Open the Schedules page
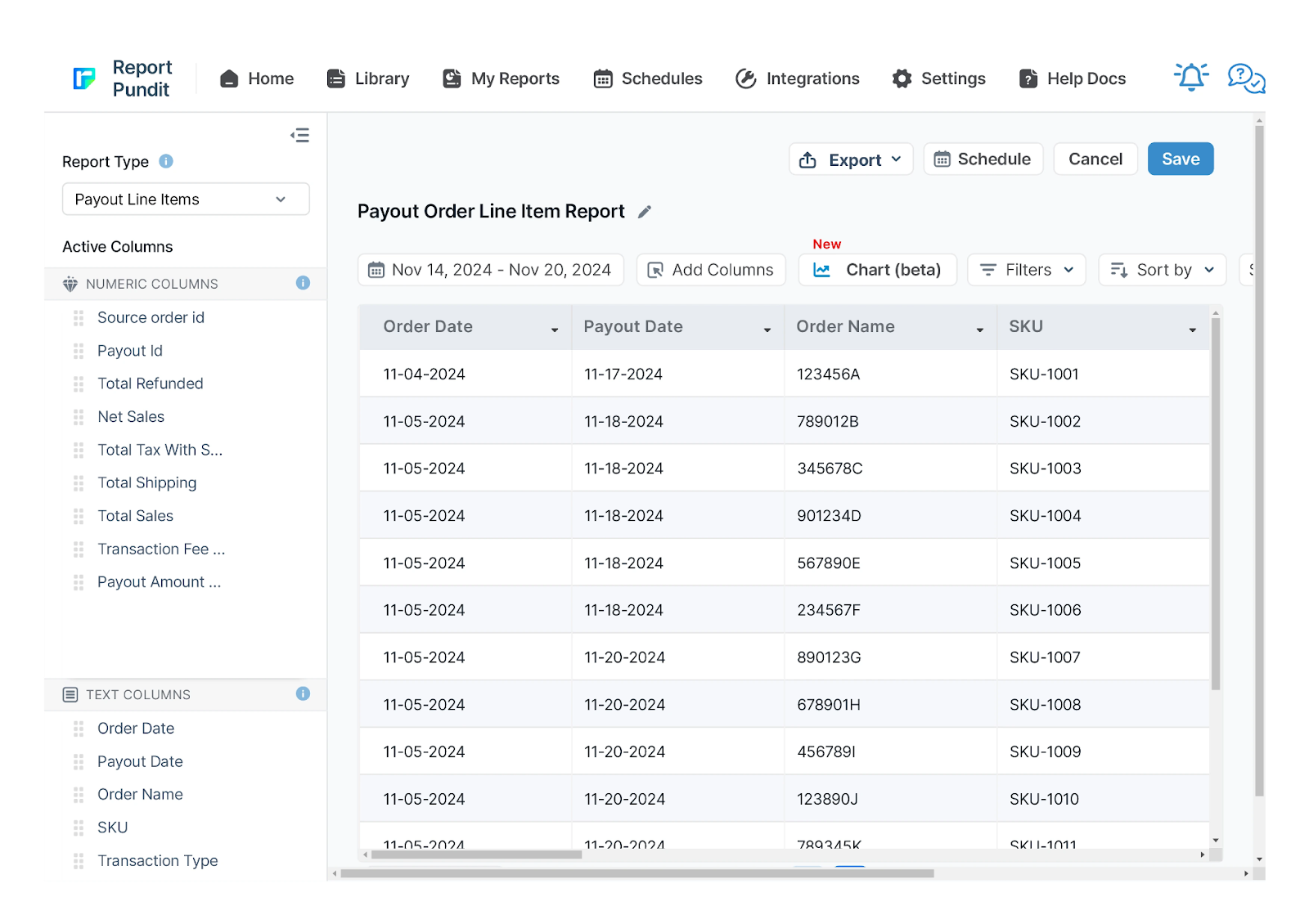Screen dimensions: 1309x924 pos(648,78)
